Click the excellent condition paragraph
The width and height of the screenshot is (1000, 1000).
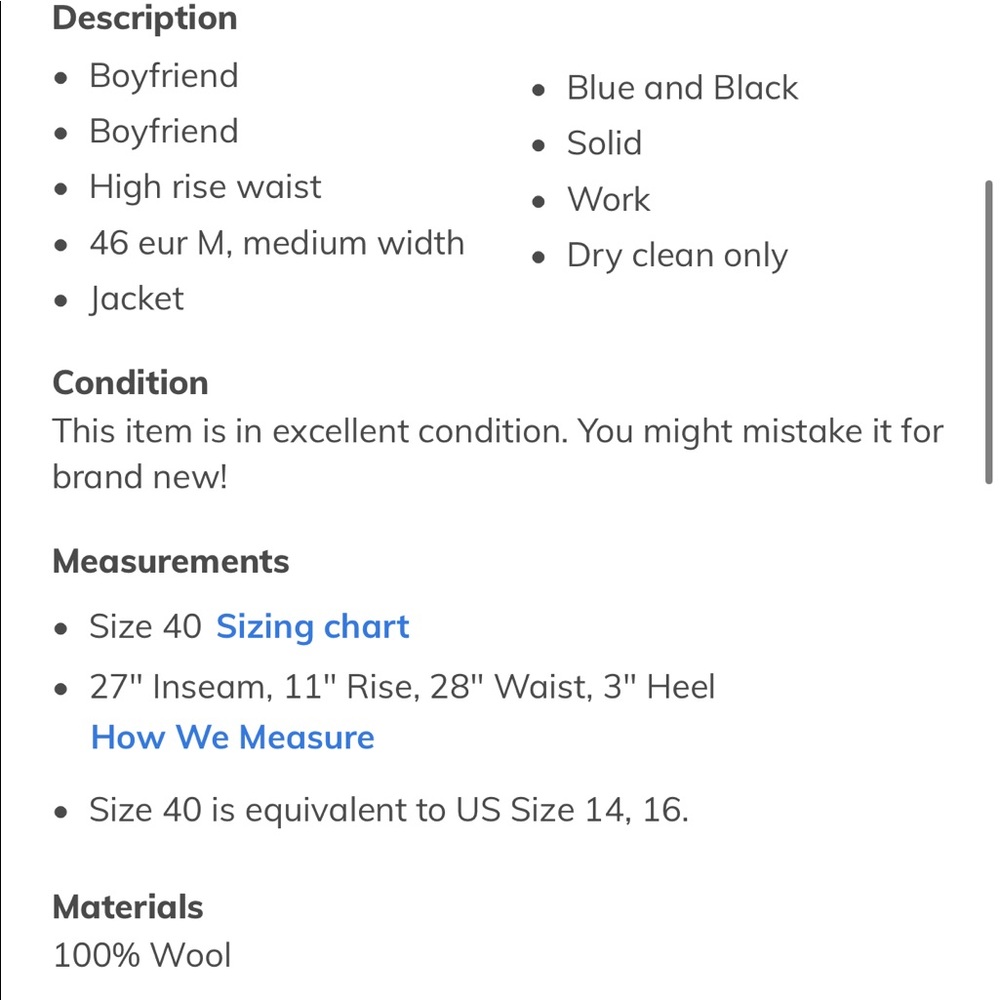pyautogui.click(x=497, y=454)
